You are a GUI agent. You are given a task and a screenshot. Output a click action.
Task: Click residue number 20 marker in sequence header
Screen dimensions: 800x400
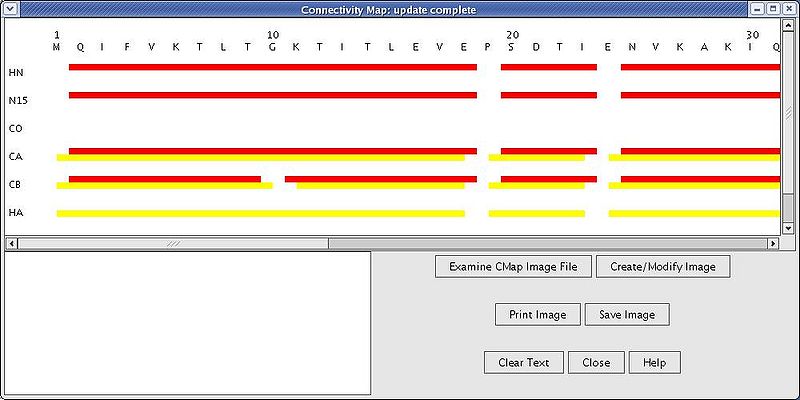pyautogui.click(x=512, y=34)
